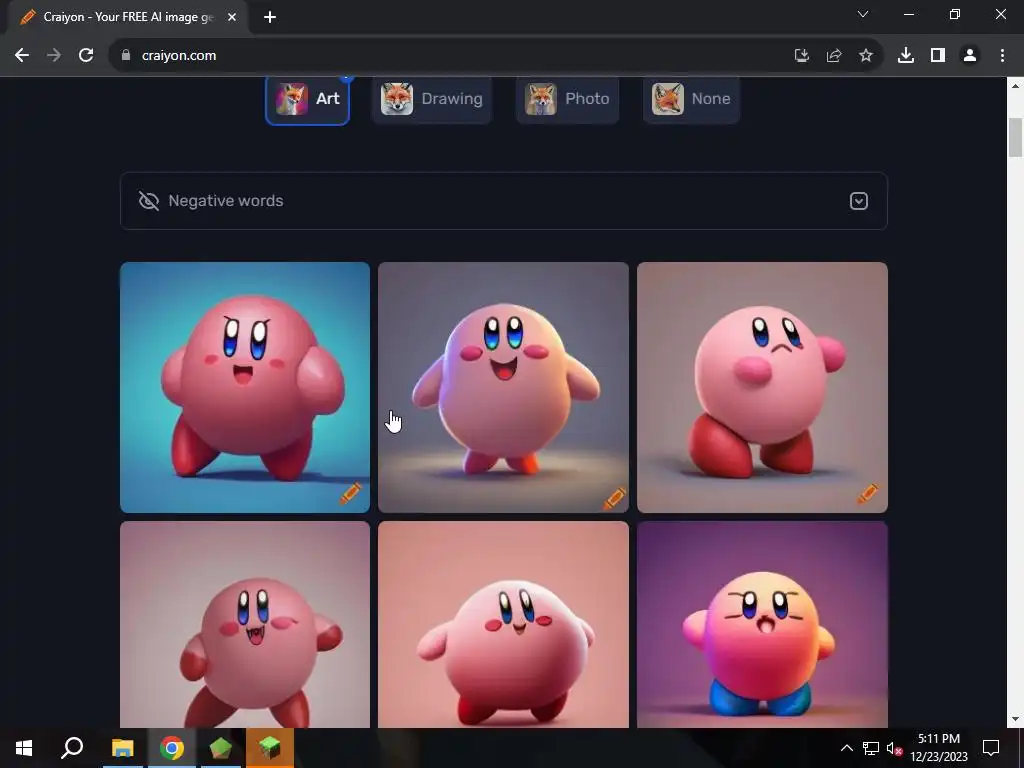Click the network tray icon
The image size is (1024, 768).
click(x=871, y=748)
